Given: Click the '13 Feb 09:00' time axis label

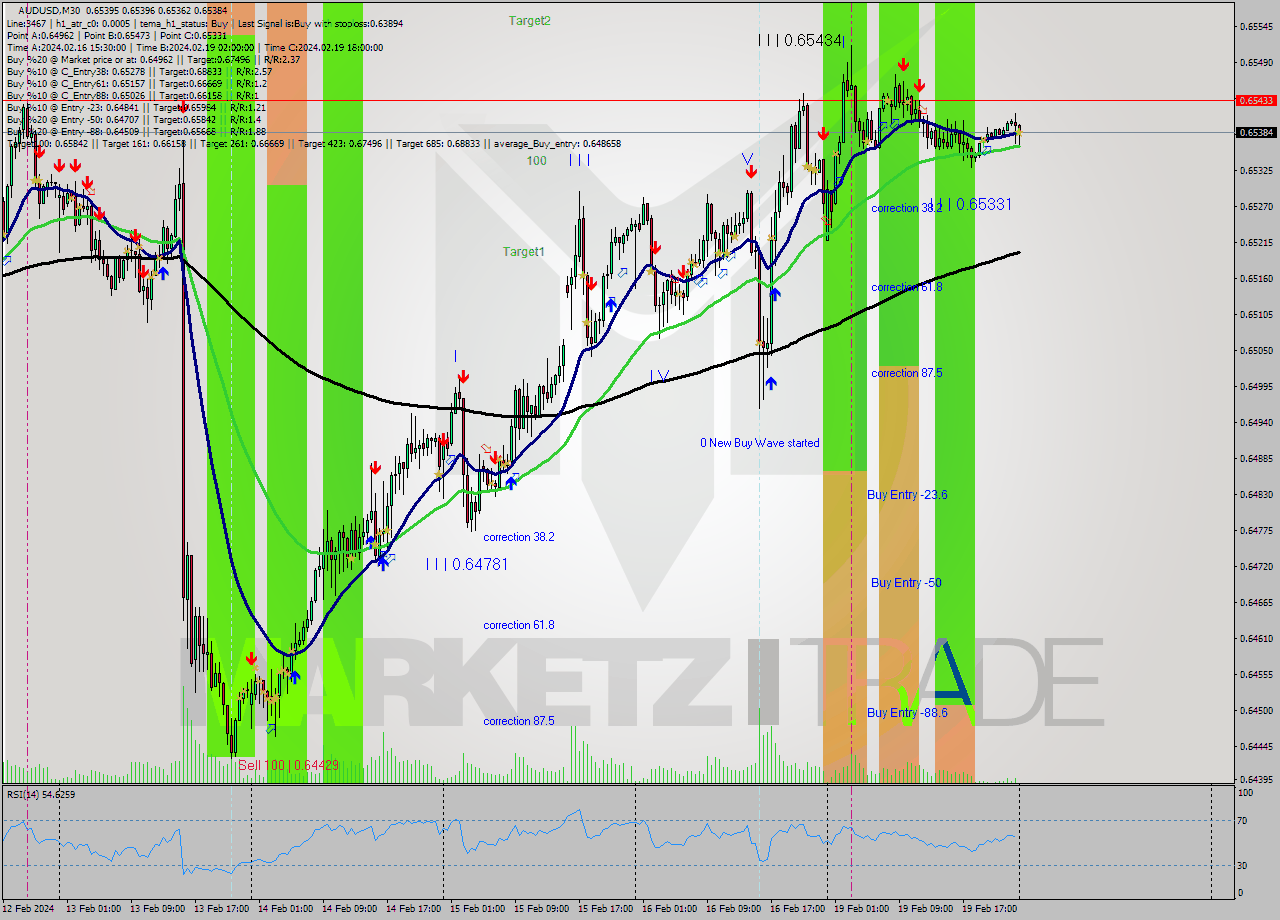Looking at the screenshot, I should pos(159,909).
